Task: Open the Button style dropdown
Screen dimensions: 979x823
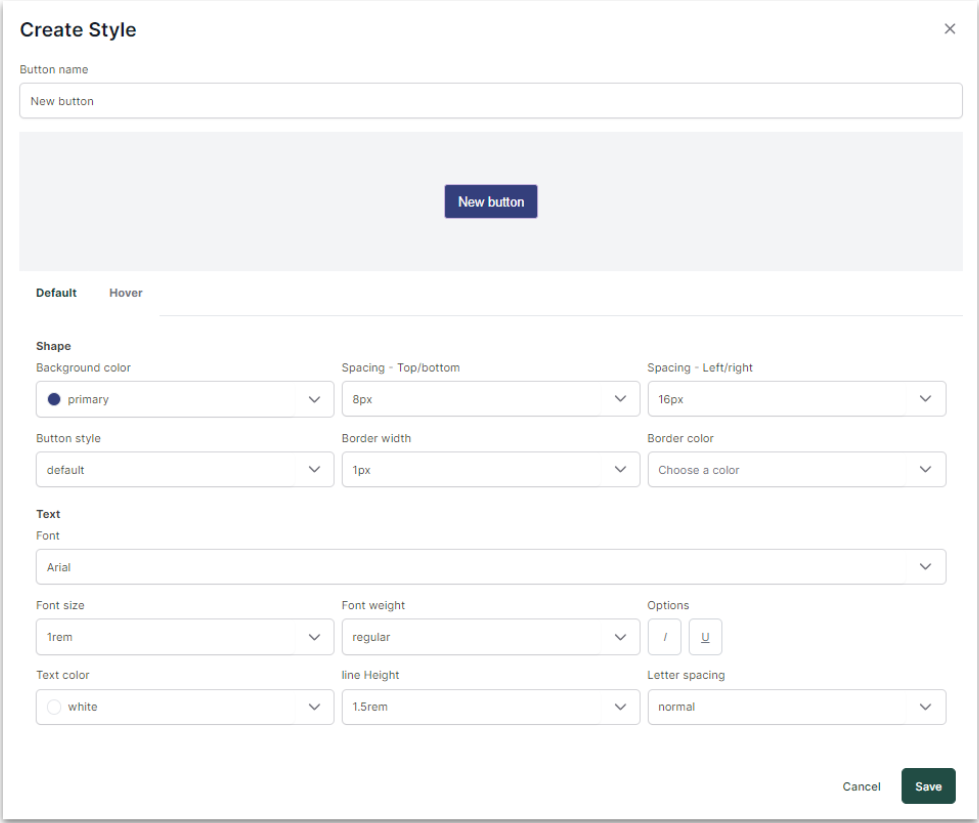Action: pyautogui.click(x=184, y=469)
